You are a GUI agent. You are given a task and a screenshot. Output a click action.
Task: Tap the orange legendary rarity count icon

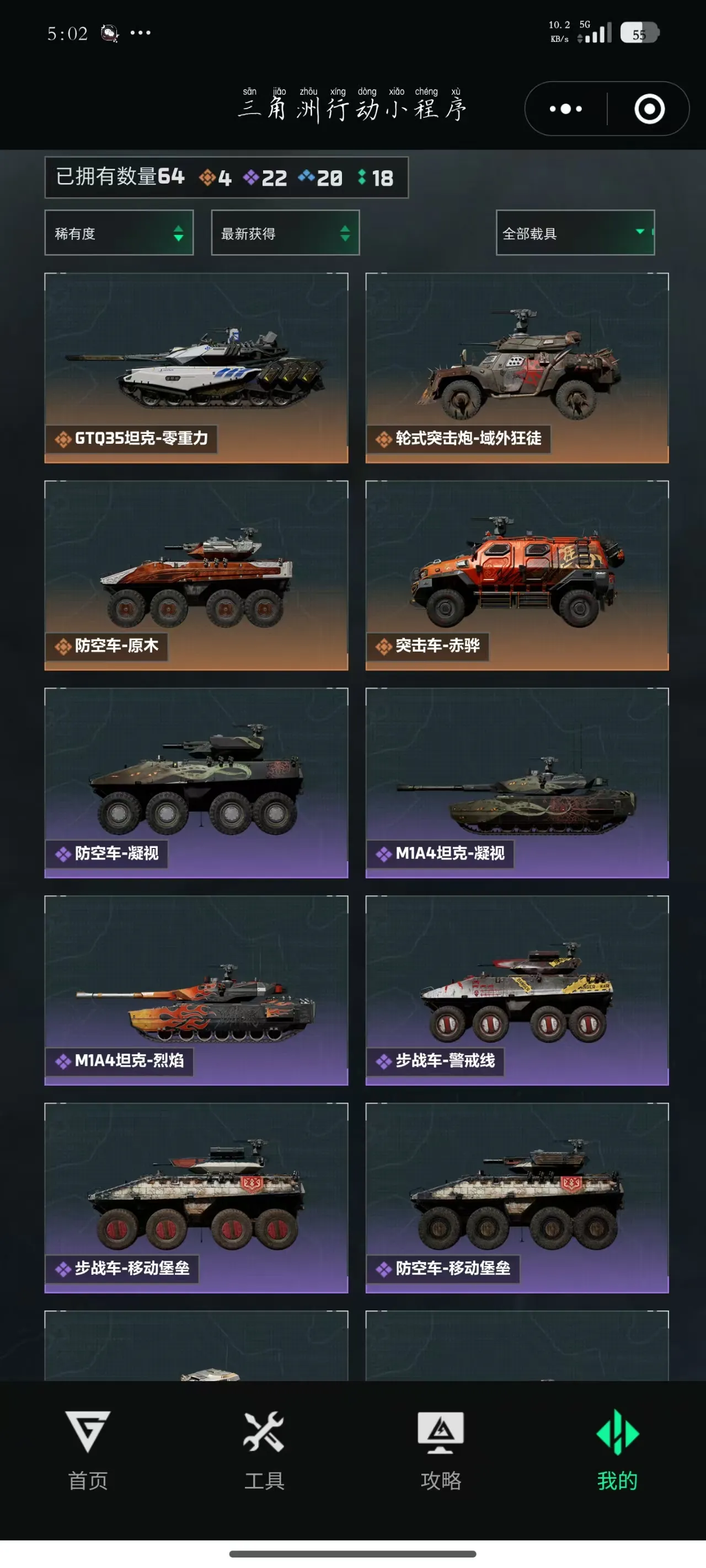coord(207,177)
